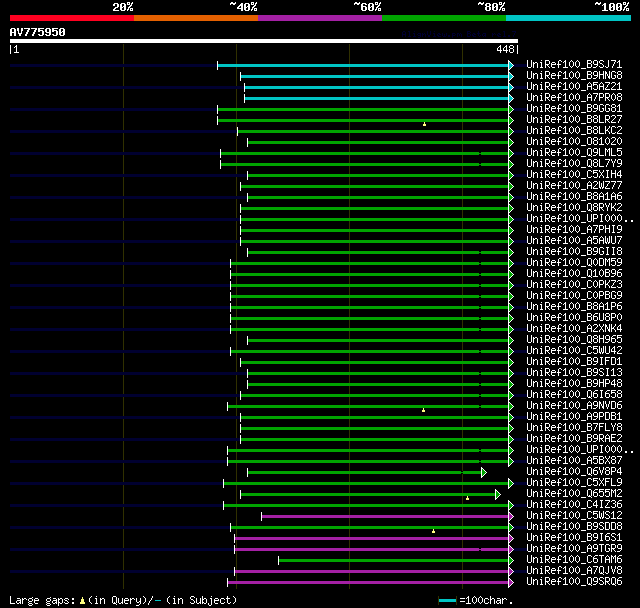Select the UniRef100_Q8L7Y9 hit

(x=574, y=164)
